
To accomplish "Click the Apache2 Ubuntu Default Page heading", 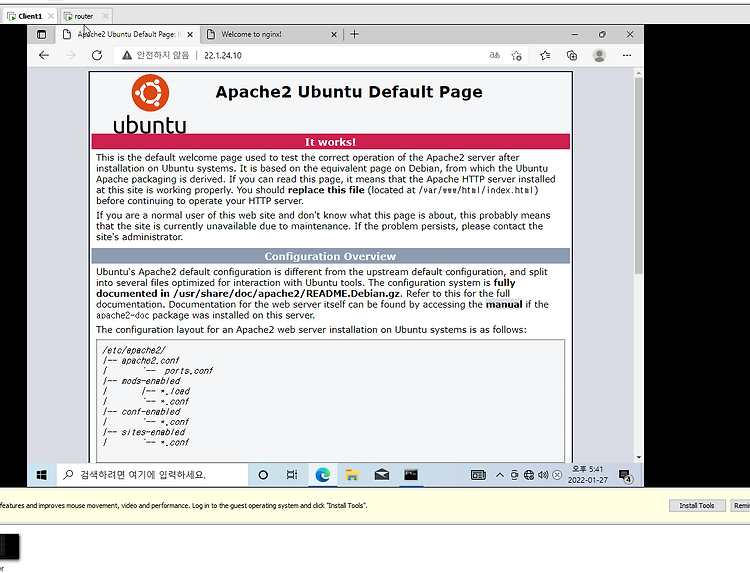I will pos(349,92).
